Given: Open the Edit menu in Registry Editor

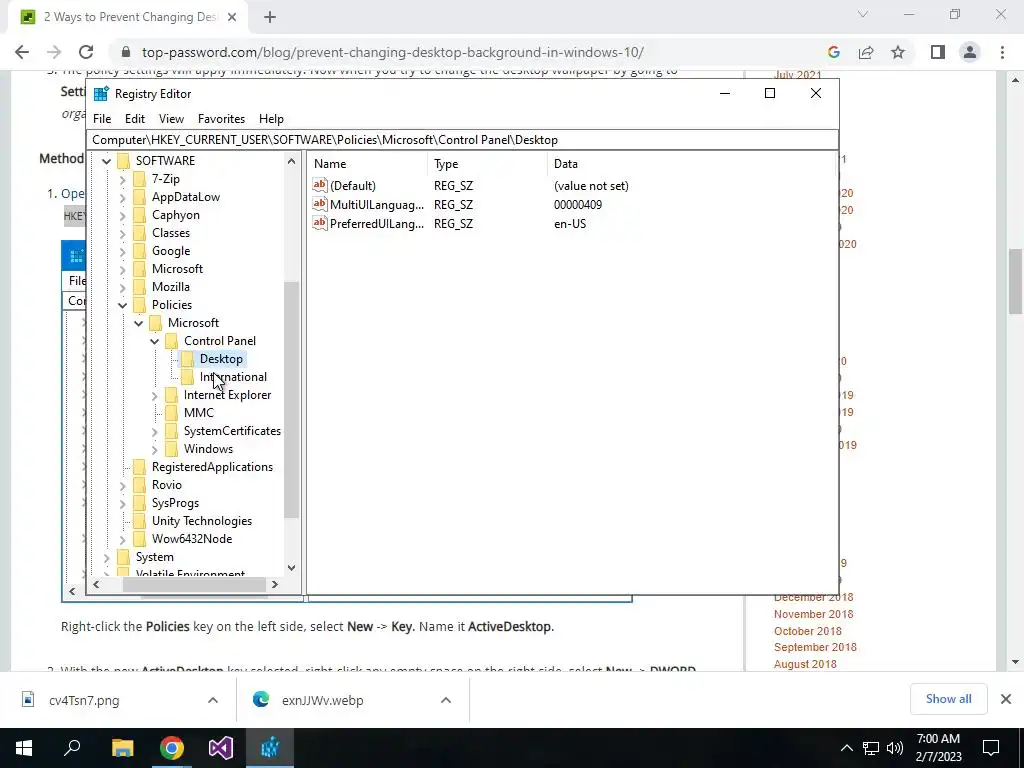Looking at the screenshot, I should point(135,119).
